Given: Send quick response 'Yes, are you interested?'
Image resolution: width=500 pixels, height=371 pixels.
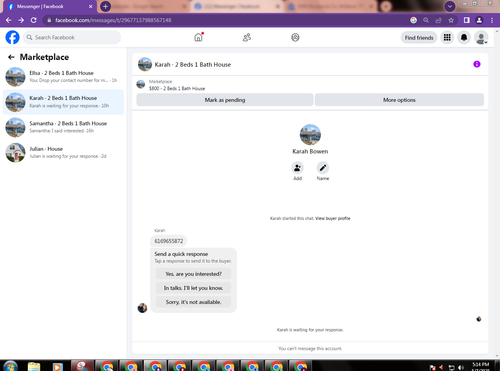Looking at the screenshot, I should 193,274.
